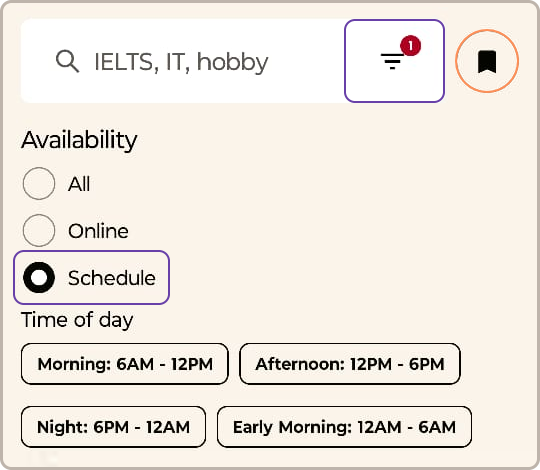
Task: Select the Schedule radio button
Action: click(x=39, y=278)
